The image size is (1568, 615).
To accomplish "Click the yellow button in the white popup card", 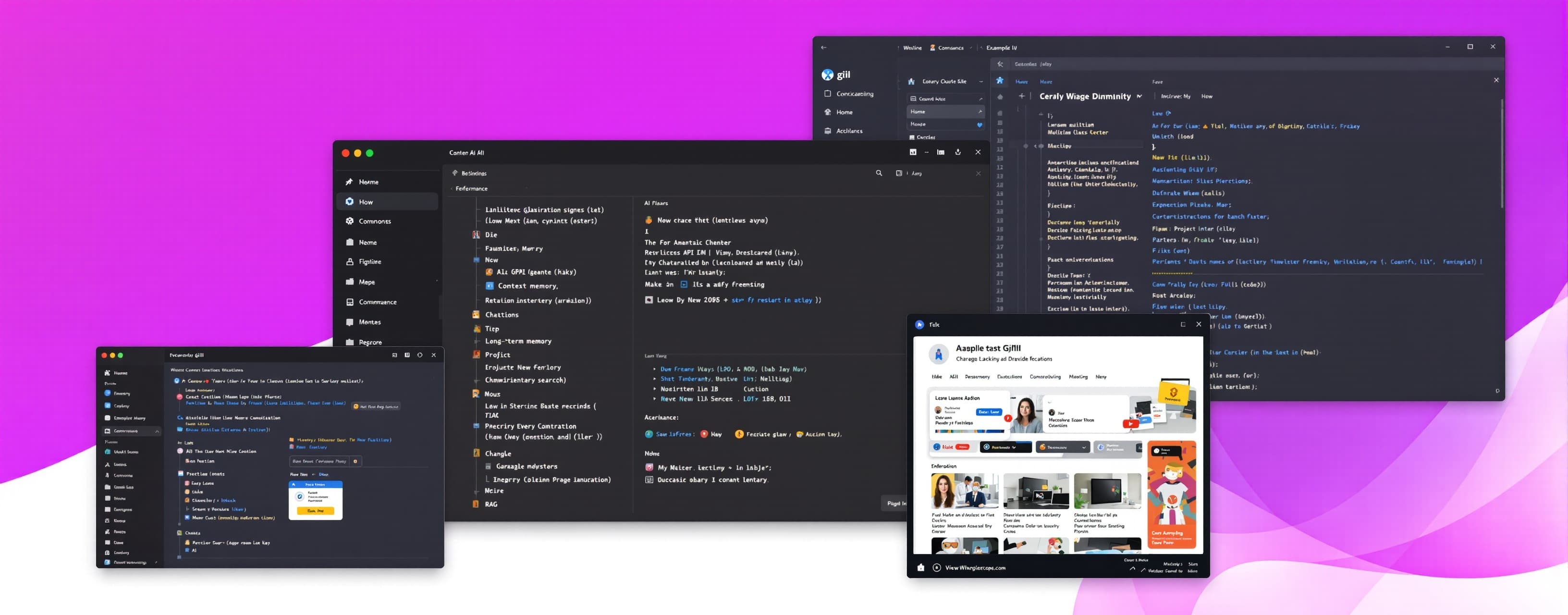I will pyautogui.click(x=315, y=510).
